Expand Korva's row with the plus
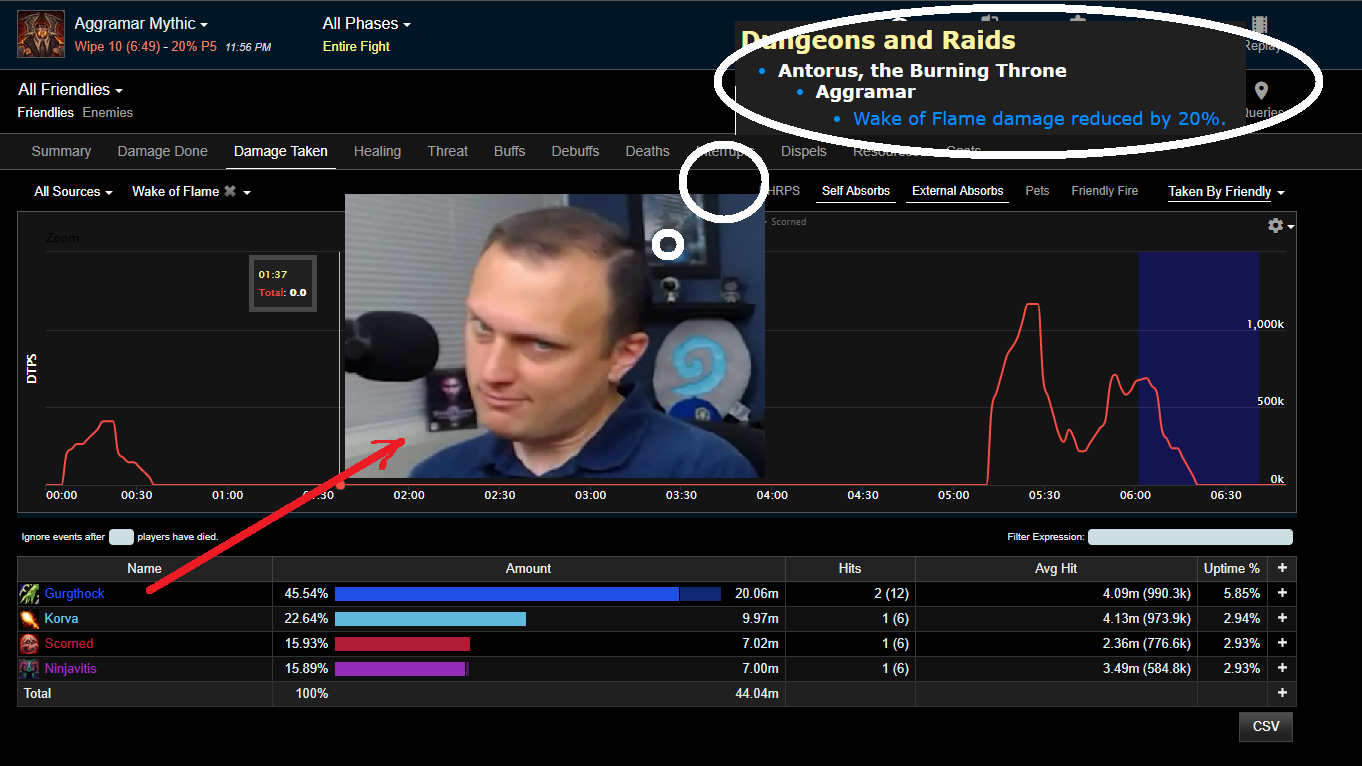 tap(1282, 619)
